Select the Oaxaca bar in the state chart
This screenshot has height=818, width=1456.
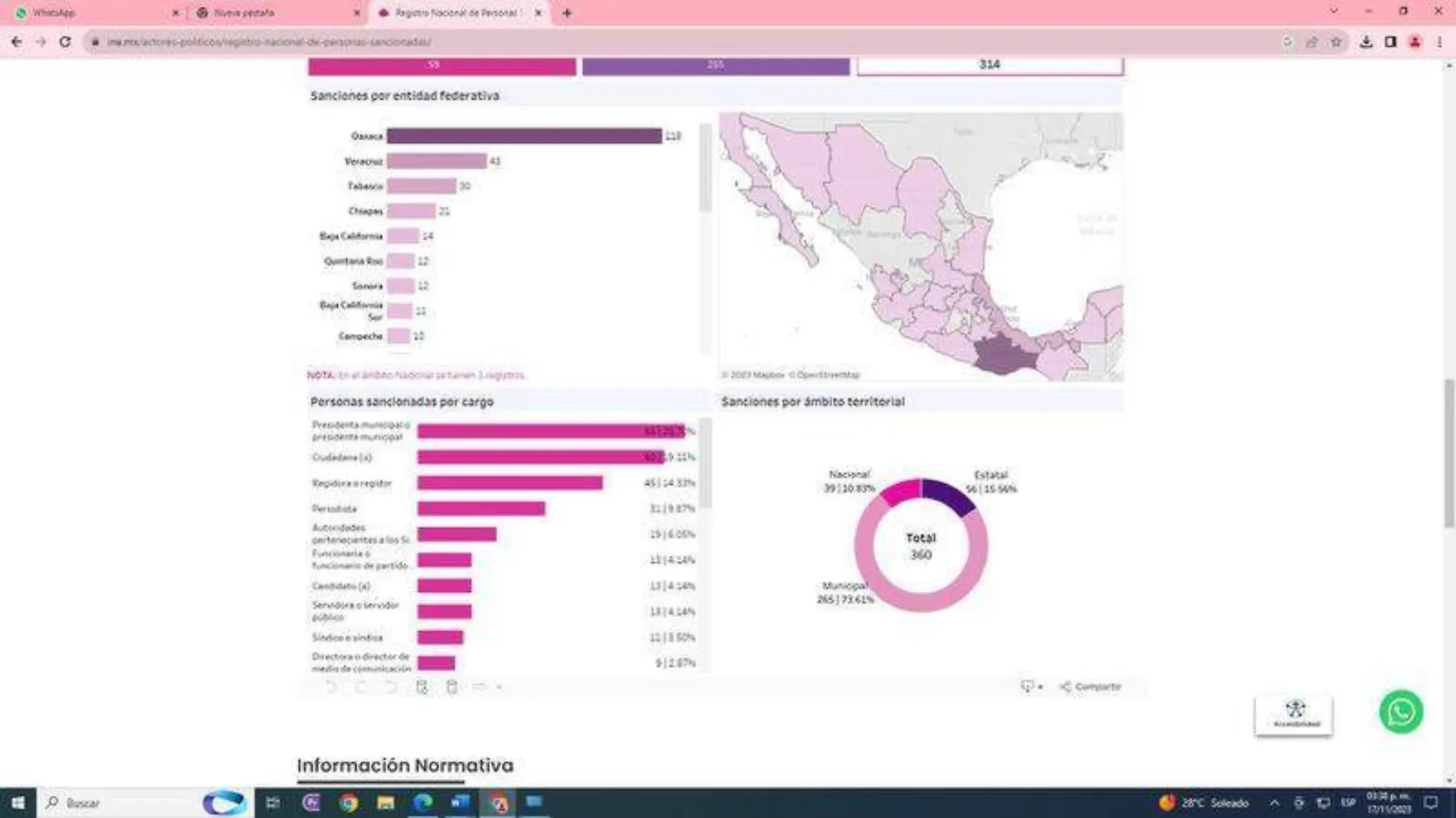point(524,136)
